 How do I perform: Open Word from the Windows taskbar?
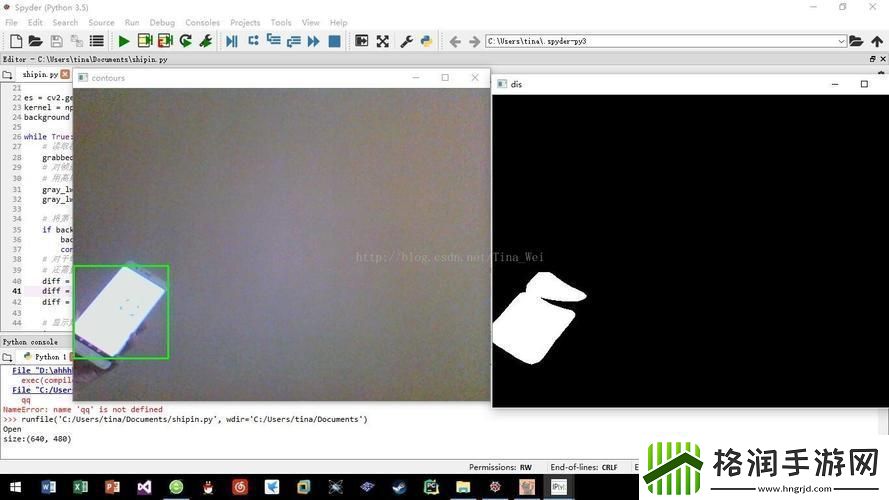coord(49,487)
